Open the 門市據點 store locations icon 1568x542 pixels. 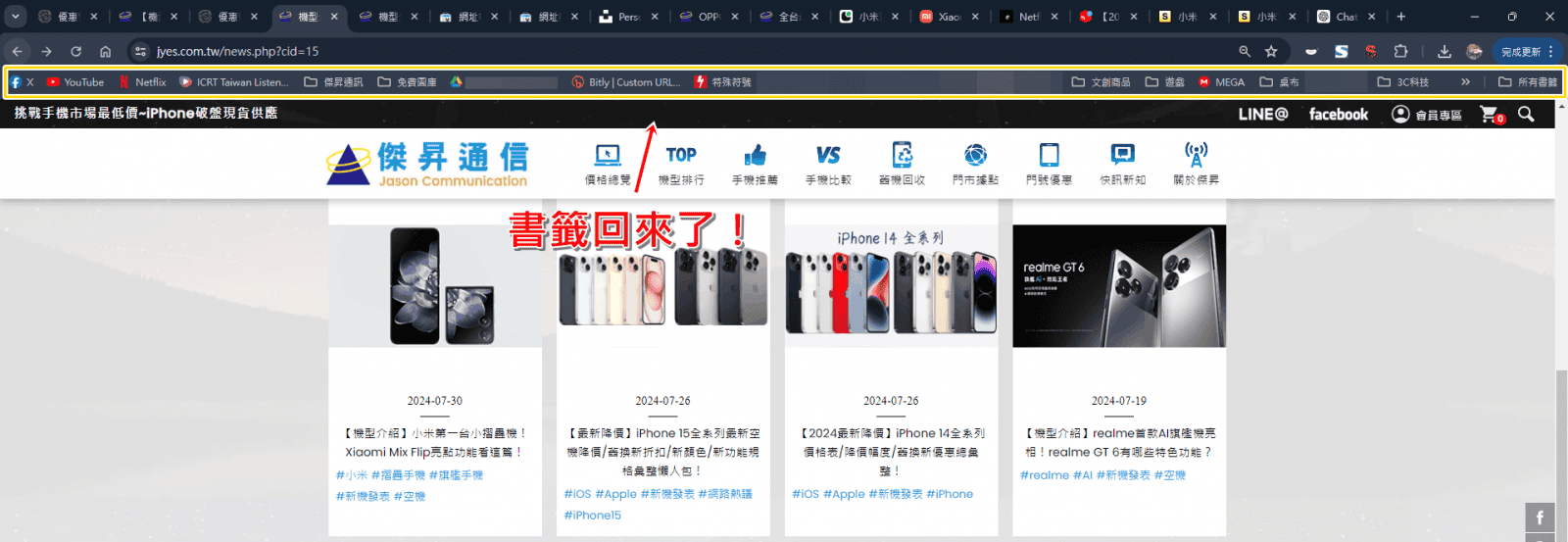975,164
